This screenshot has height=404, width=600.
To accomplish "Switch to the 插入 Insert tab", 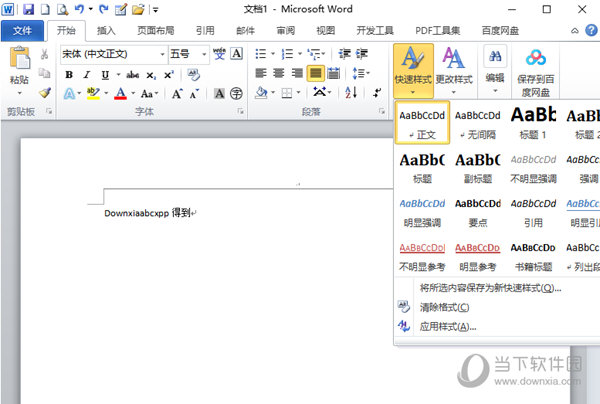I will click(x=106, y=31).
